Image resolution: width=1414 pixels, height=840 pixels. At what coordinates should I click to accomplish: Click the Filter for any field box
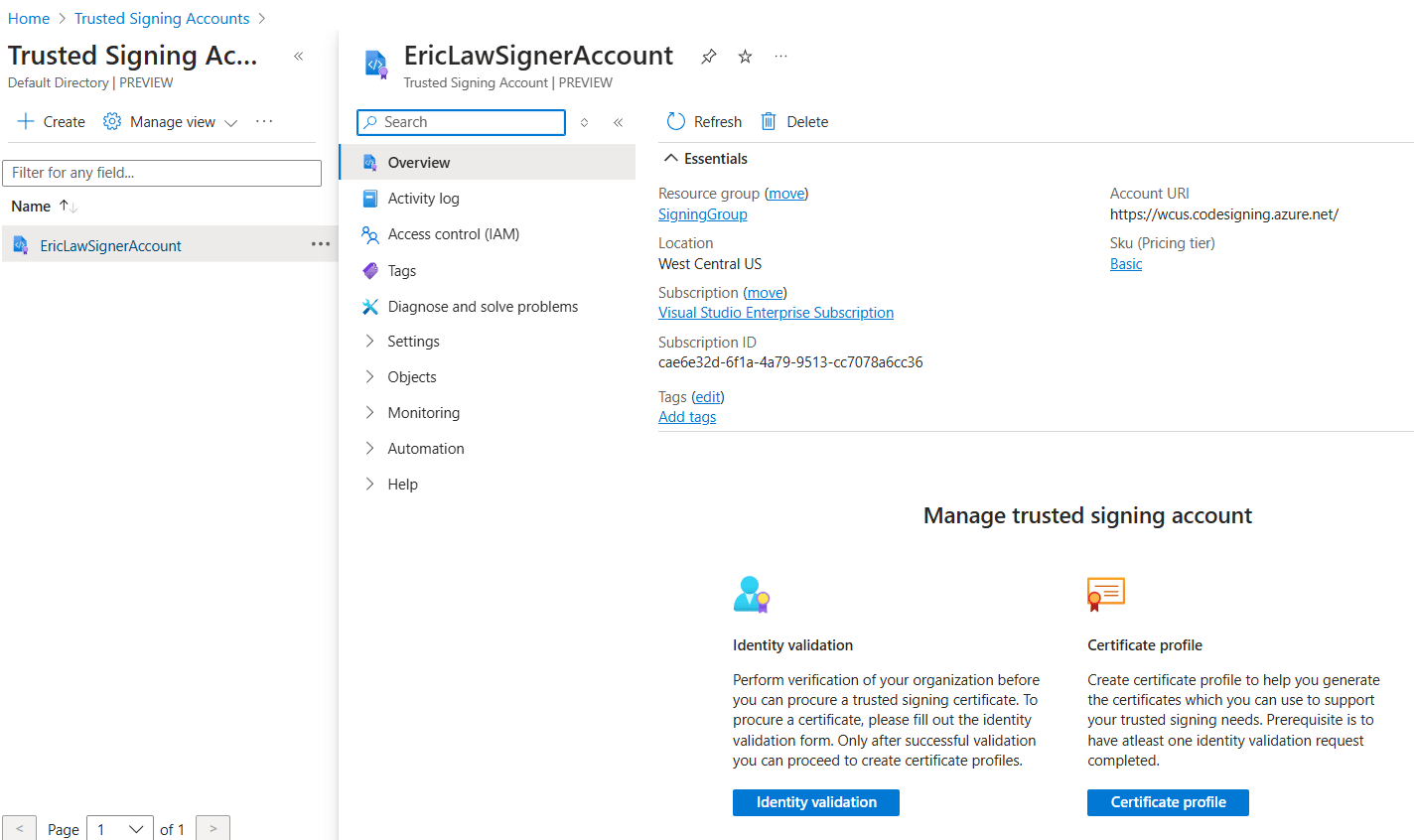162,173
